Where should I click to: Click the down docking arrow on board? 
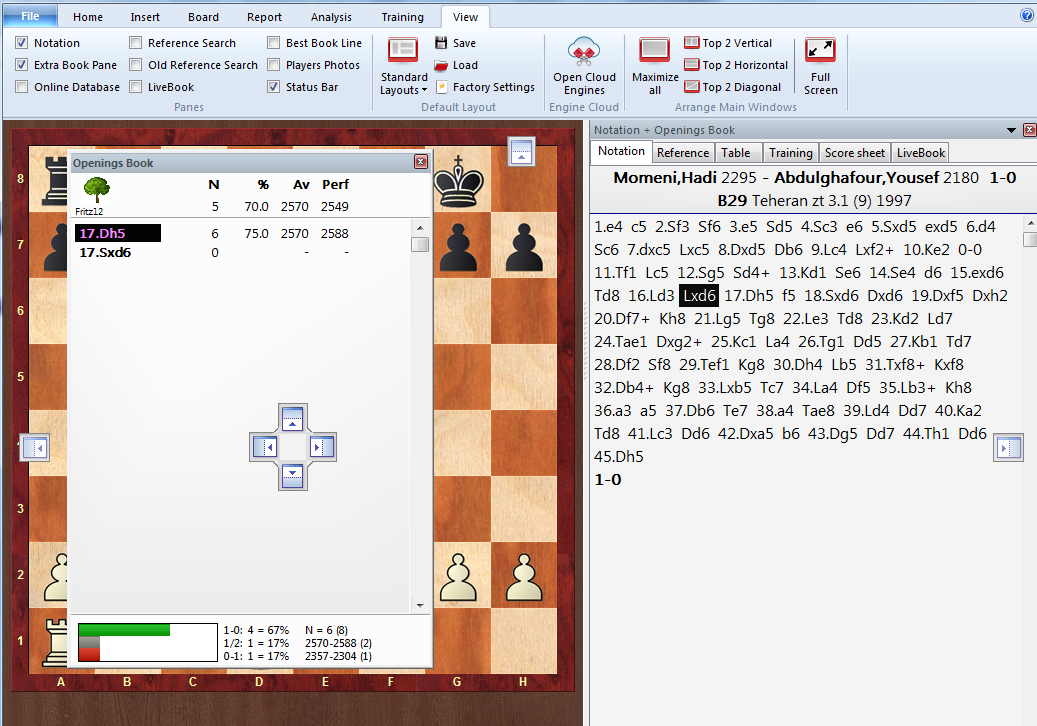292,473
